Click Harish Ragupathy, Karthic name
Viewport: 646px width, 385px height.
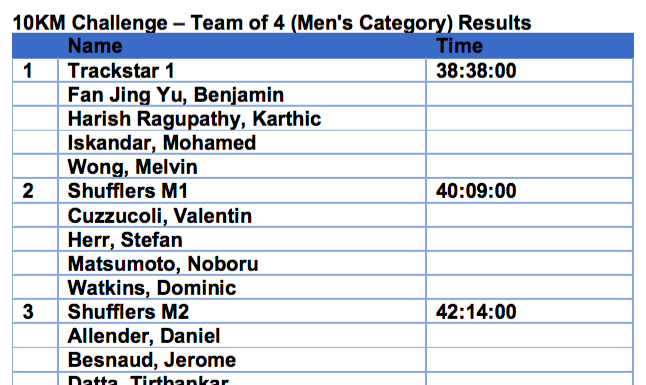coord(194,119)
